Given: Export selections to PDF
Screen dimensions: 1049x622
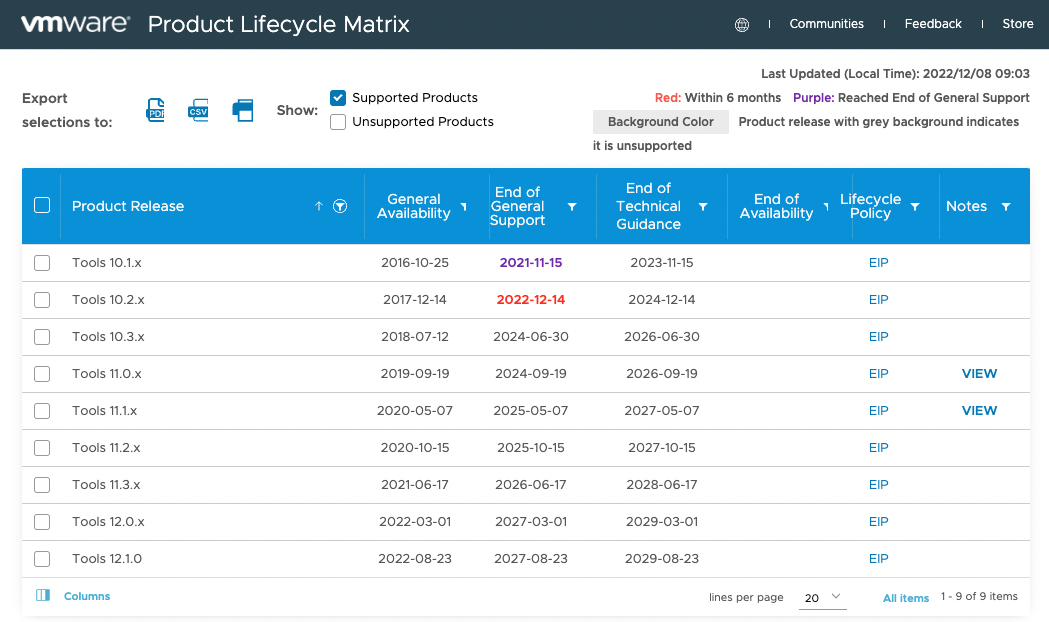Looking at the screenshot, I should pos(155,110).
